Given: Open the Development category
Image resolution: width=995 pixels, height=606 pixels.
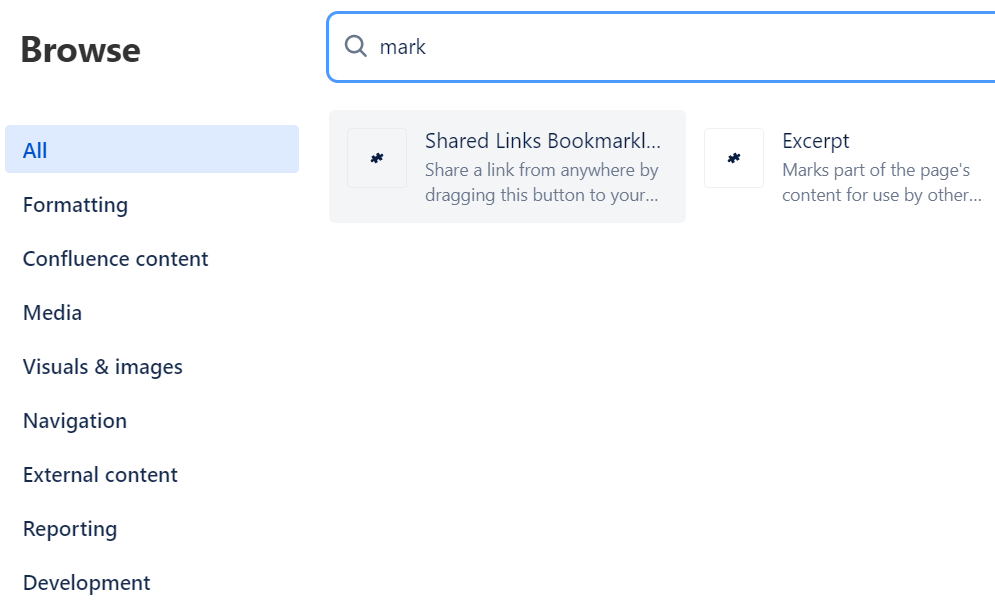Looking at the screenshot, I should click(87, 582).
